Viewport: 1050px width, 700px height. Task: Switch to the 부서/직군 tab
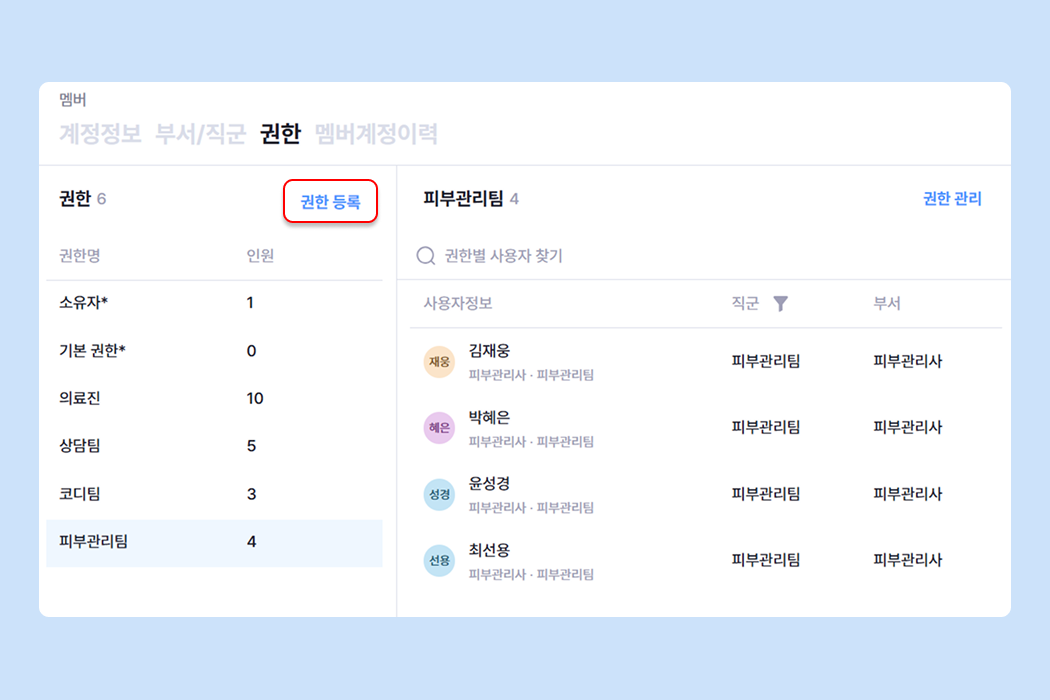(201, 134)
